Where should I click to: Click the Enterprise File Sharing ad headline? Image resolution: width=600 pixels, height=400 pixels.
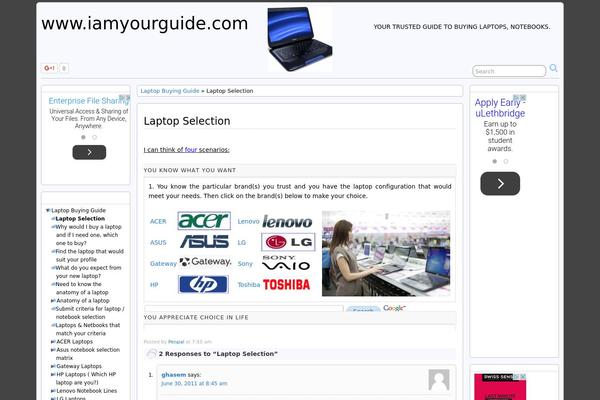click(88, 101)
